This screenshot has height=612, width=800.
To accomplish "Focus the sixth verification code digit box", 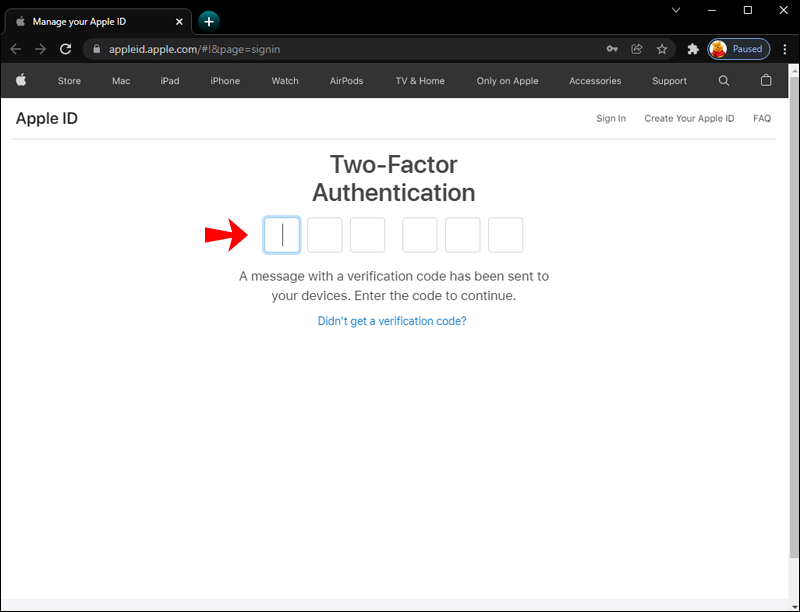I will click(x=505, y=235).
